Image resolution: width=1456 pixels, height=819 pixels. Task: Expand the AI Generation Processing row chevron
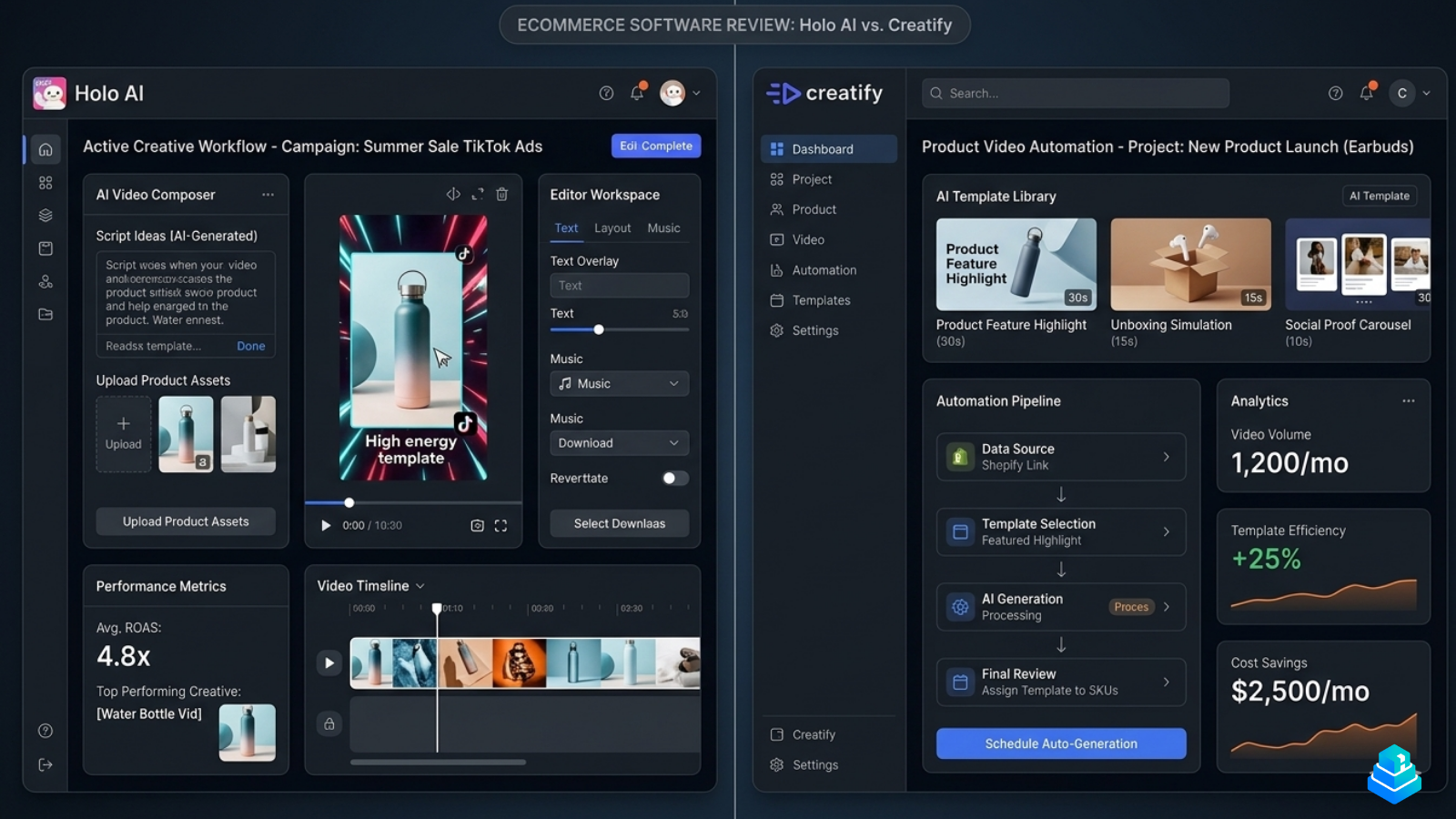pyautogui.click(x=1167, y=607)
